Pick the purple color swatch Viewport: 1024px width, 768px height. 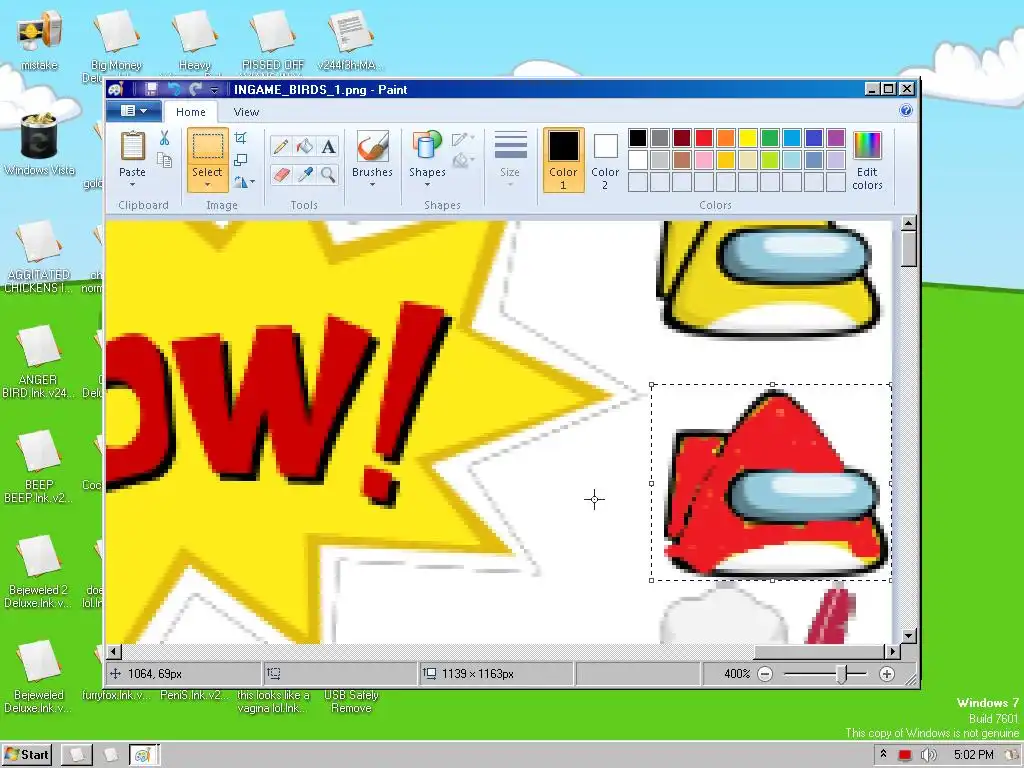(836, 138)
